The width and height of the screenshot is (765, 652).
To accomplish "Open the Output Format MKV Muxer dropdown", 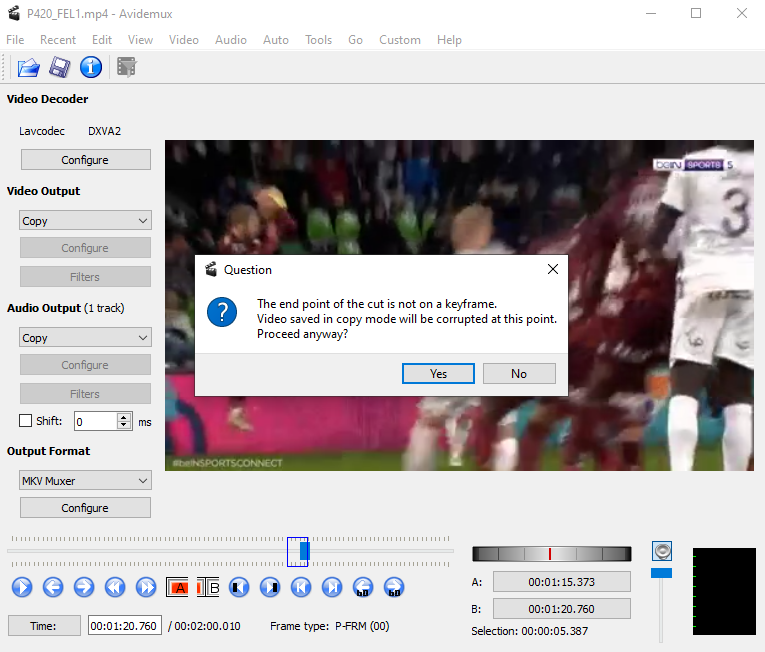I will [85, 481].
